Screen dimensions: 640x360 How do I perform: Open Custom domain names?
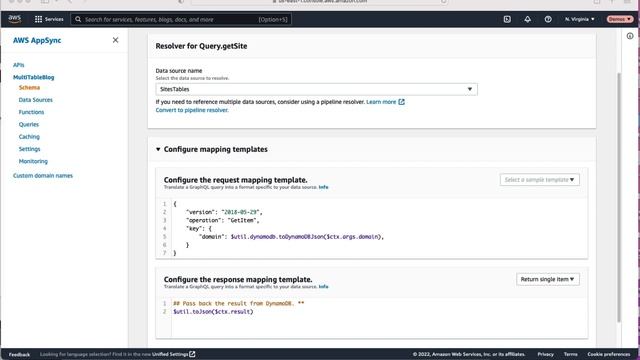43,176
